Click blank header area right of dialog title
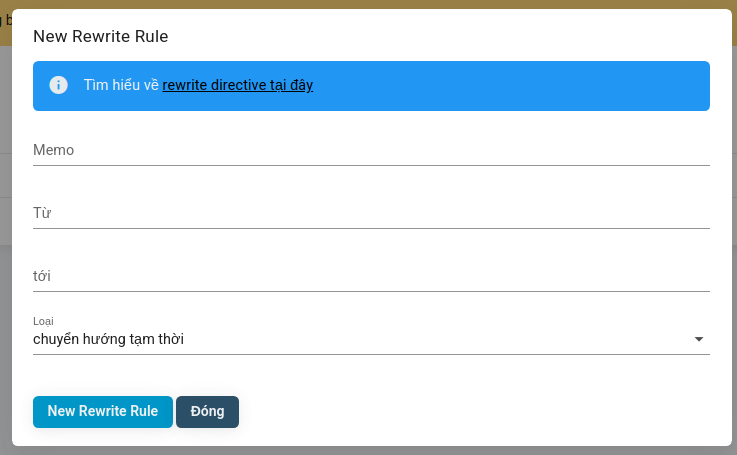The height and width of the screenshot is (455, 737). tap(450, 37)
